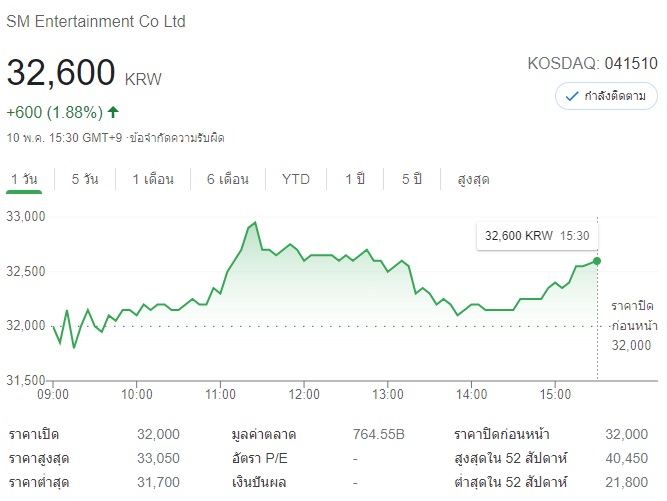Click the 09:00 x-axis label
This screenshot has height=501, width=667.
53,394
